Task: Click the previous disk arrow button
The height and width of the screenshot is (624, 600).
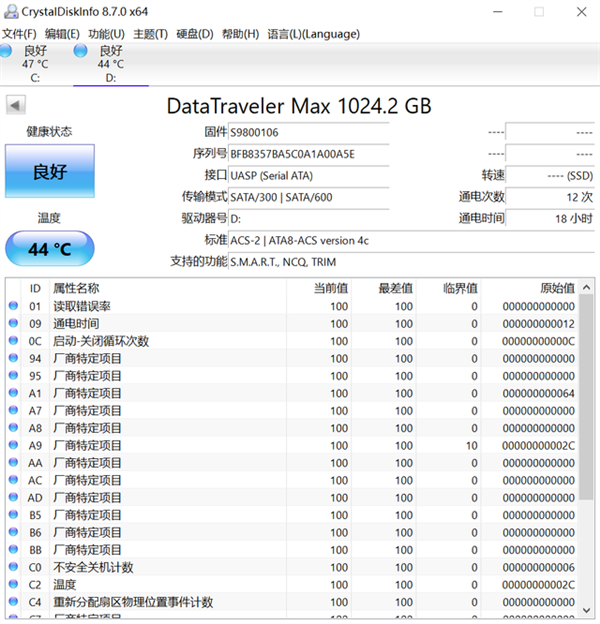Action: [16, 105]
